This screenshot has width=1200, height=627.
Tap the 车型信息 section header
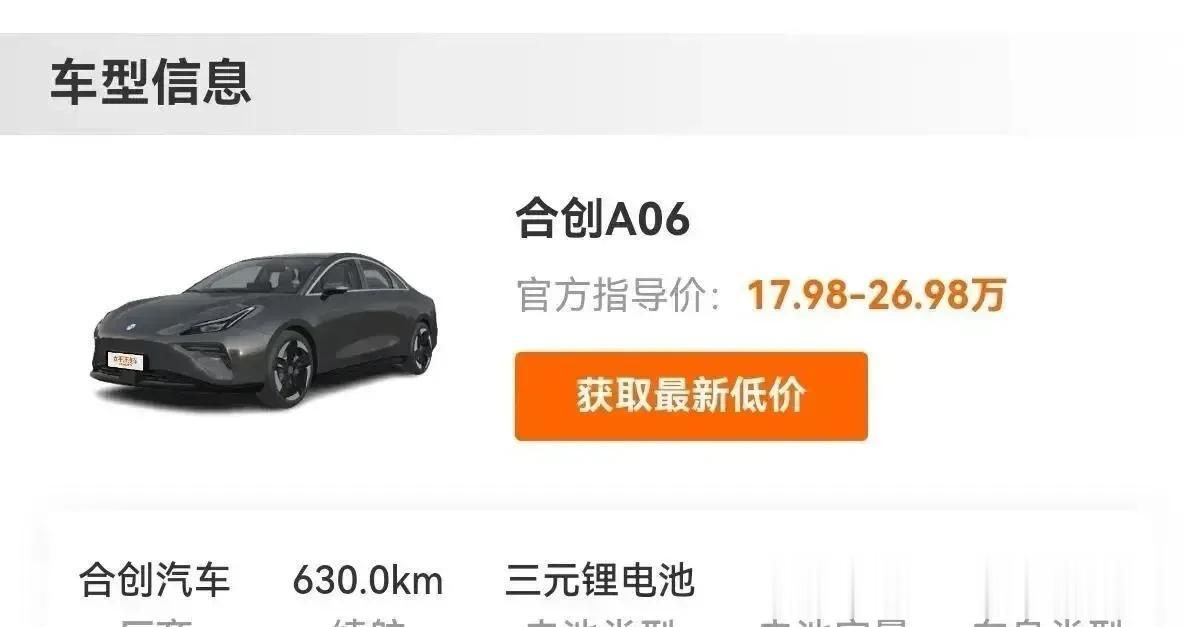(151, 83)
